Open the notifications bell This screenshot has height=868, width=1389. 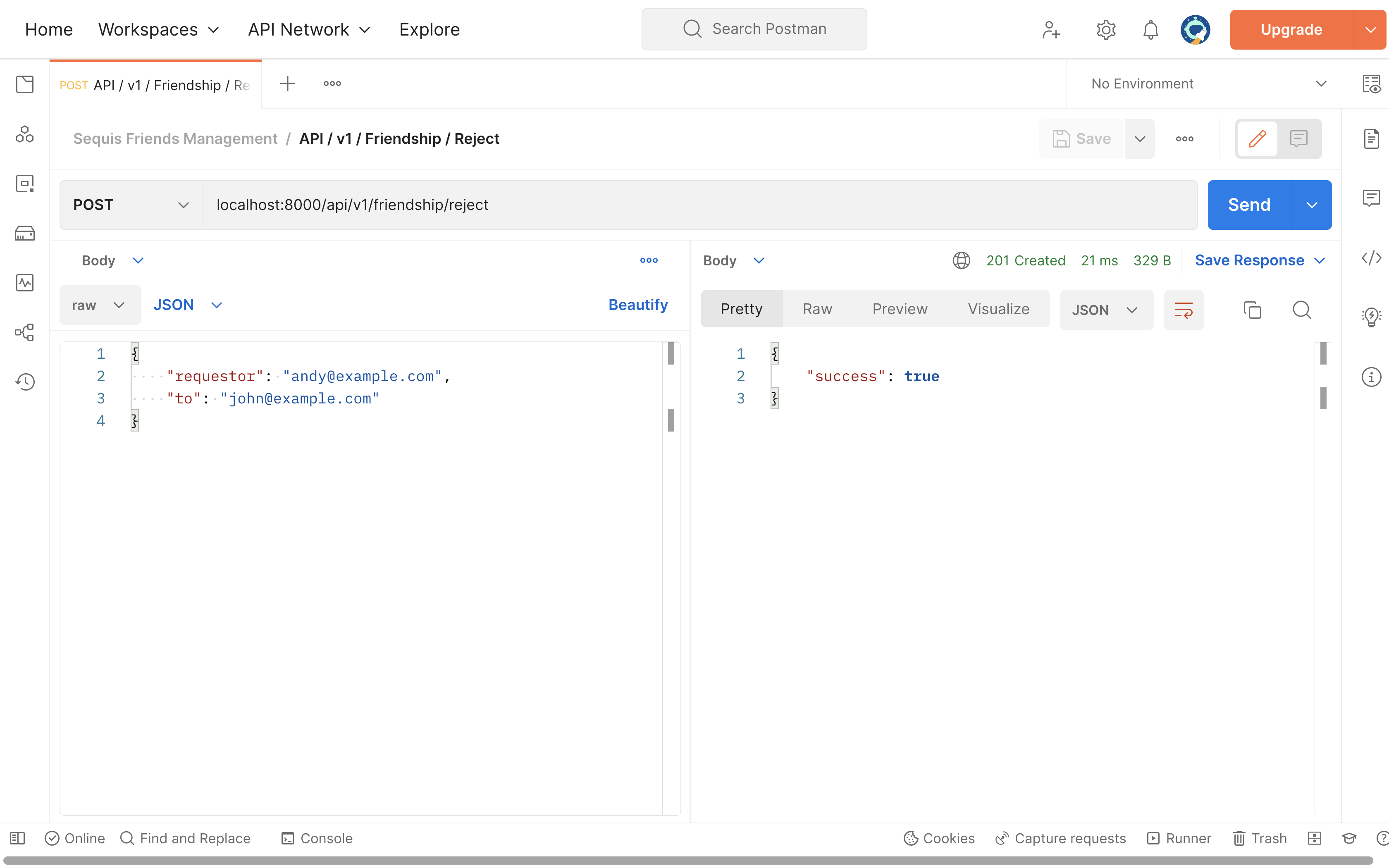click(1150, 29)
